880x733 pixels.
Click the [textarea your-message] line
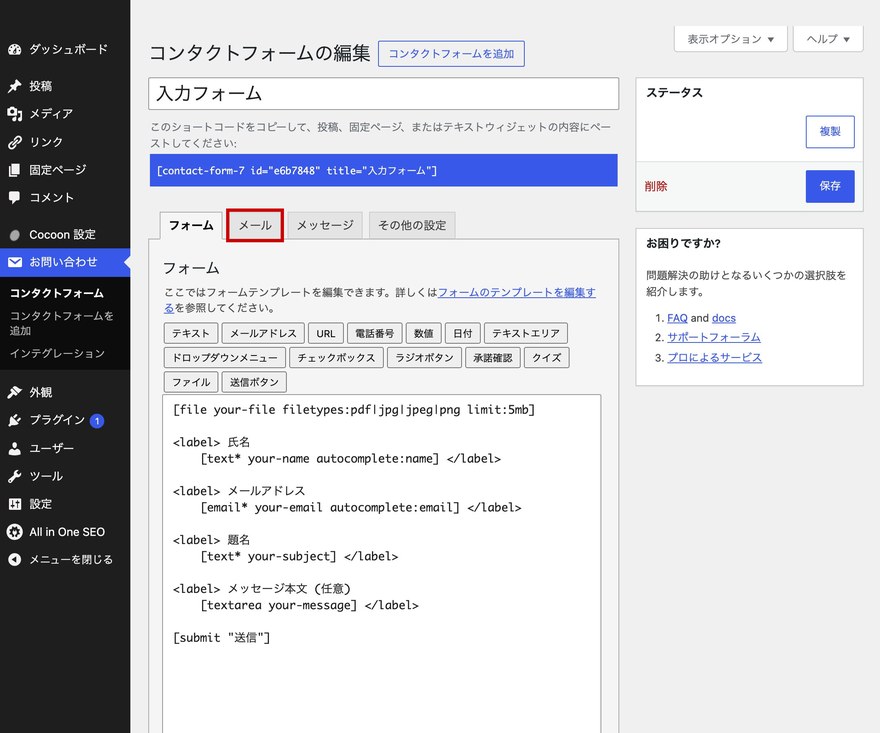pyautogui.click(x=279, y=606)
